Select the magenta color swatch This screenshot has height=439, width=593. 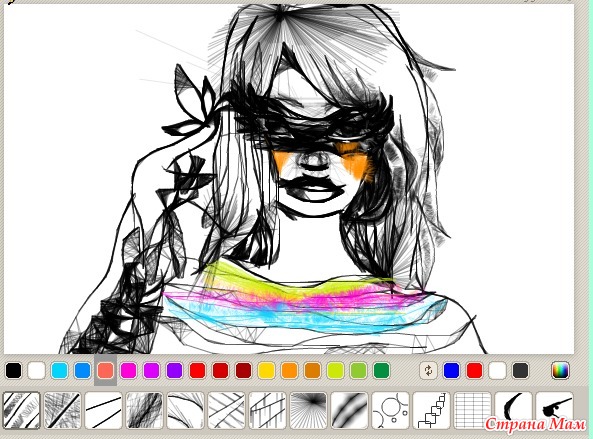coord(129,370)
